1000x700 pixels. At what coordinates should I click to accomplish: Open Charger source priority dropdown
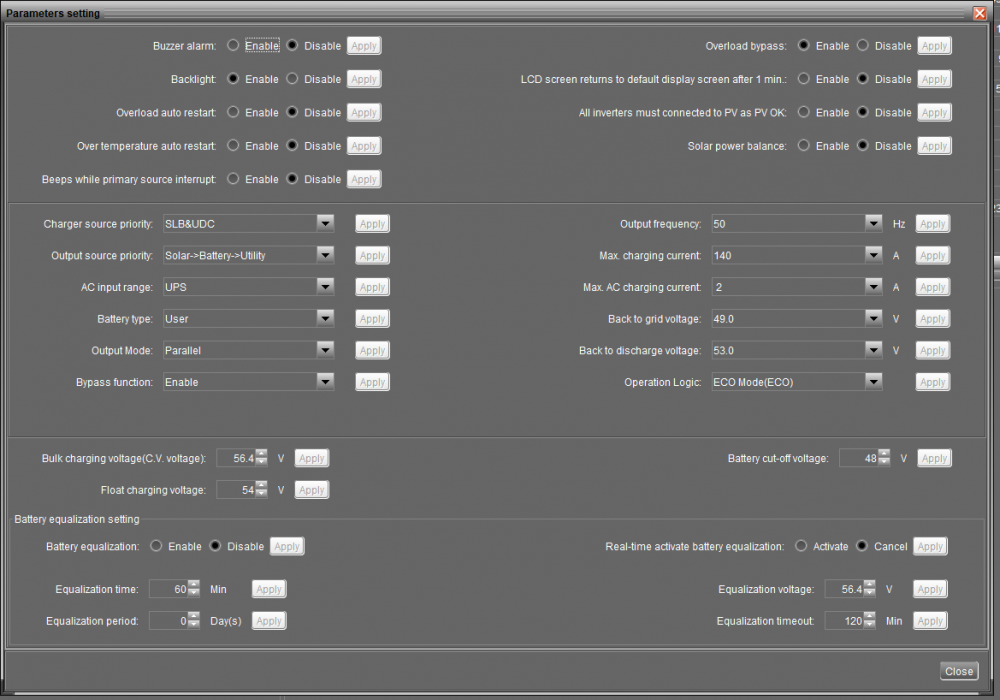point(325,223)
